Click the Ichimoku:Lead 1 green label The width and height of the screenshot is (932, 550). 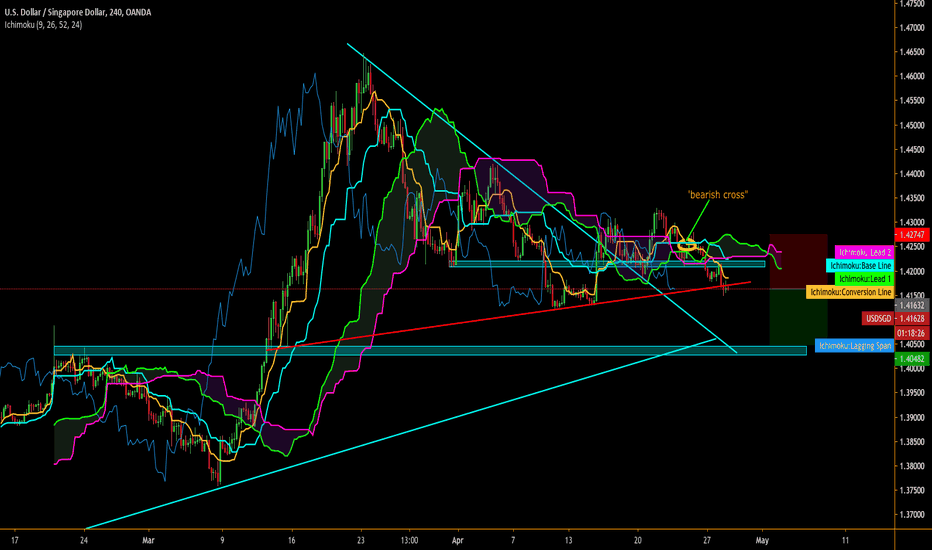pyautogui.click(x=864, y=278)
